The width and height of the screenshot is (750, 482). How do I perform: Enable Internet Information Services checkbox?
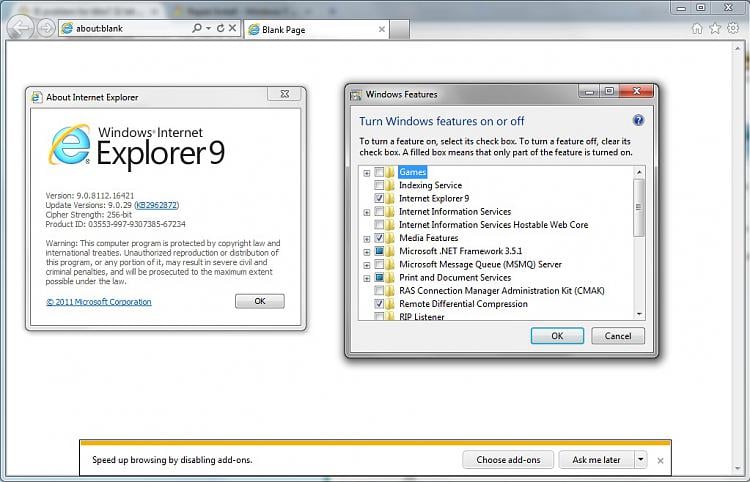[x=379, y=211]
